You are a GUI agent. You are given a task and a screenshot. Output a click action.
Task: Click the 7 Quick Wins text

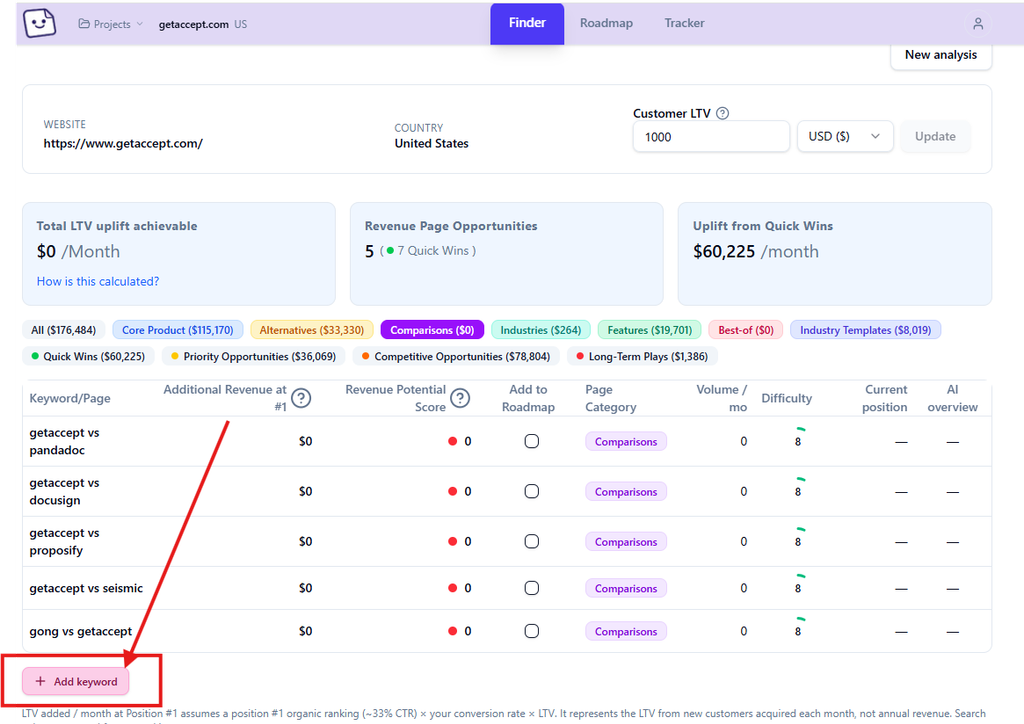click(433, 251)
